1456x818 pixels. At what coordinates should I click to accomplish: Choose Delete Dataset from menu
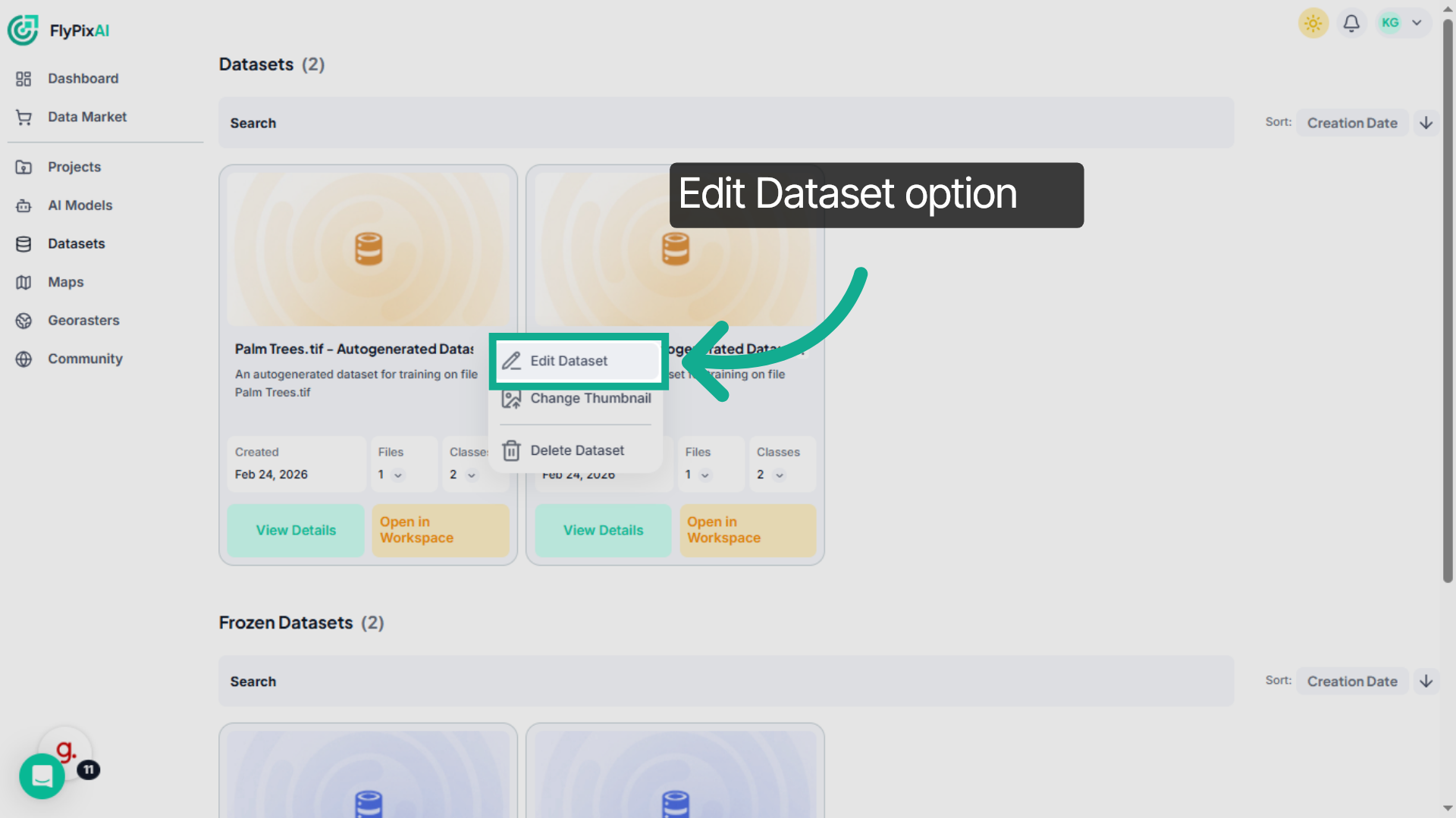coord(578,450)
